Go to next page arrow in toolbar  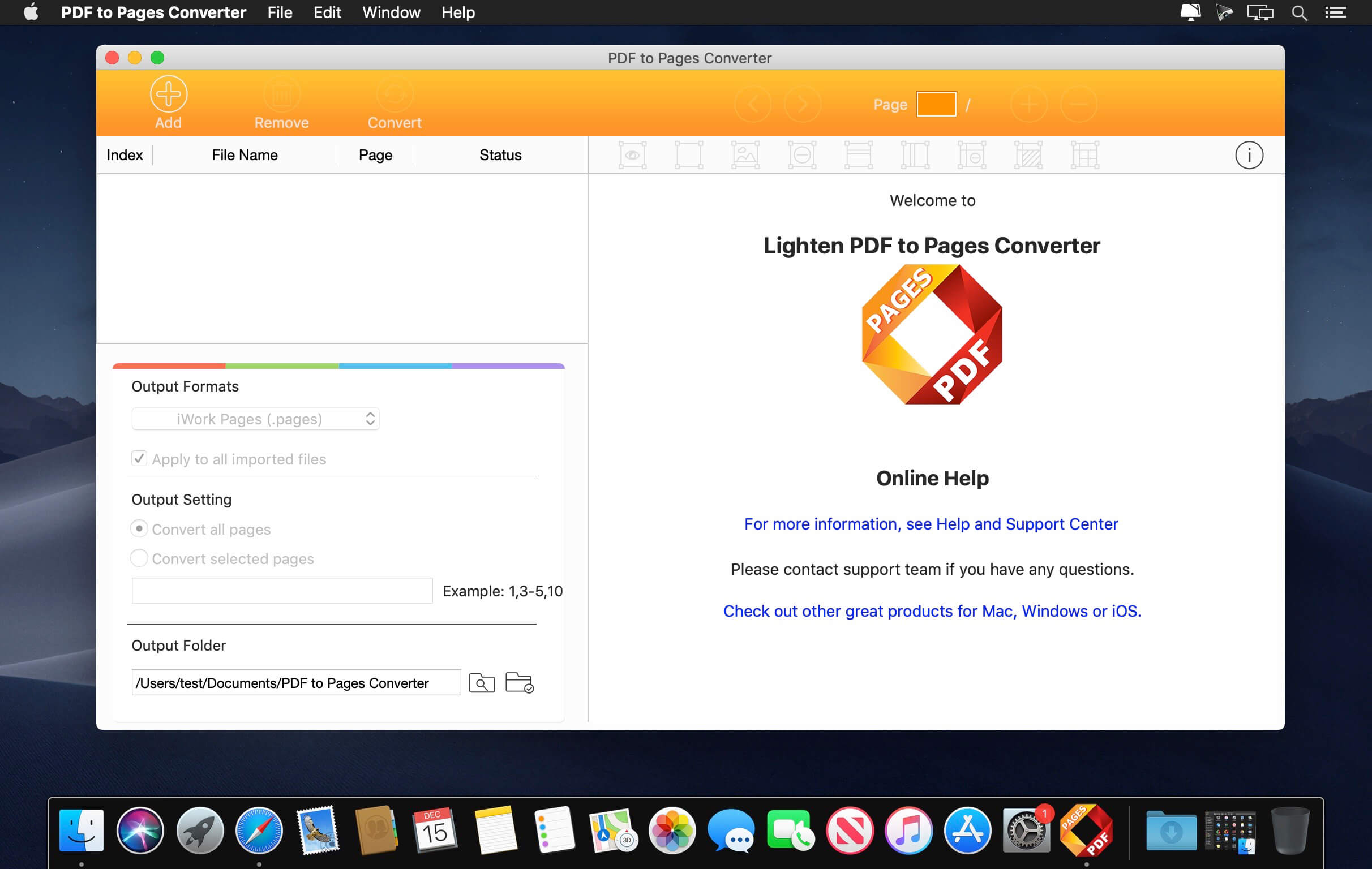point(802,104)
